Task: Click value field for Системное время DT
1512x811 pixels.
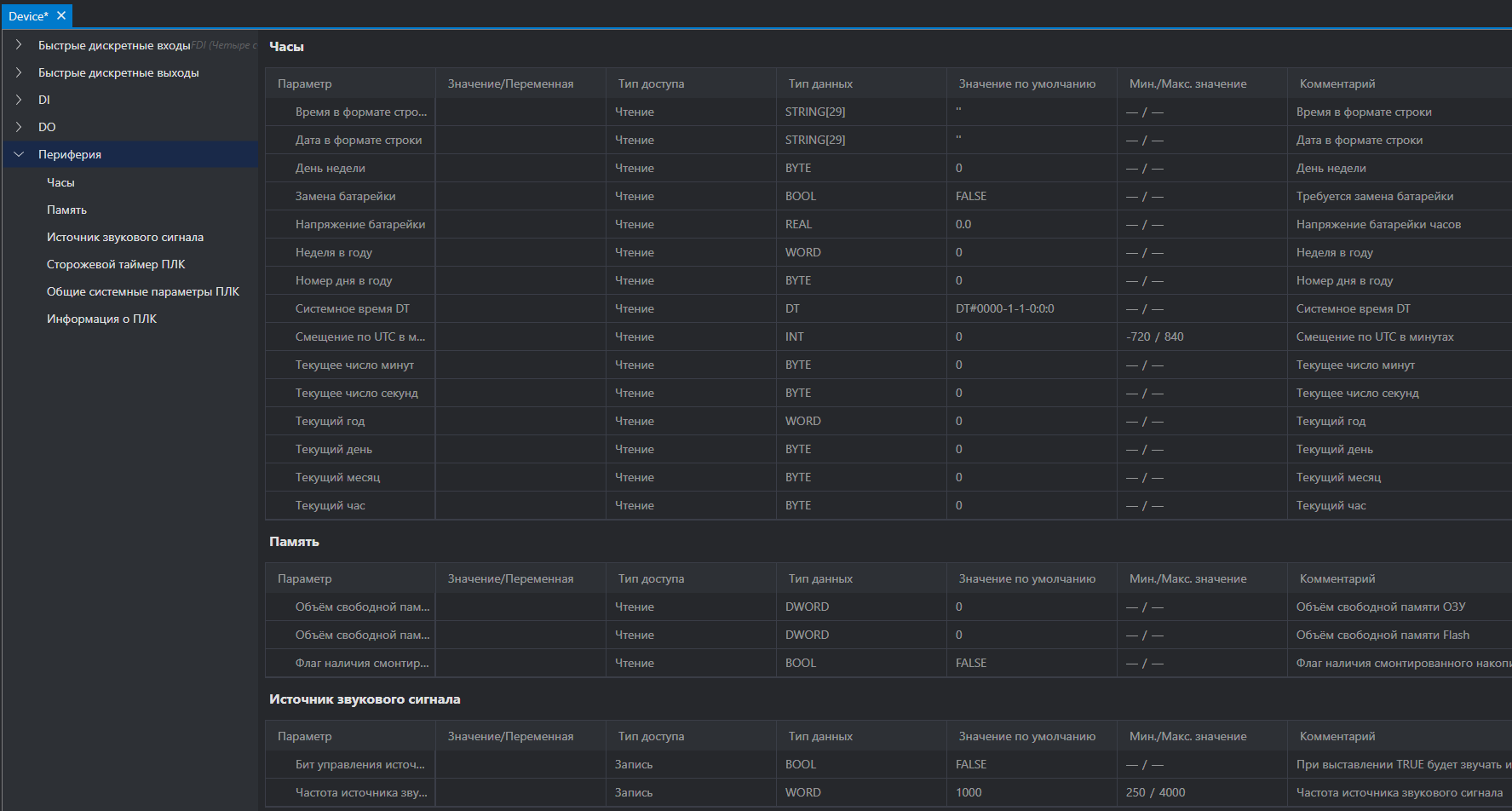Action: point(520,308)
